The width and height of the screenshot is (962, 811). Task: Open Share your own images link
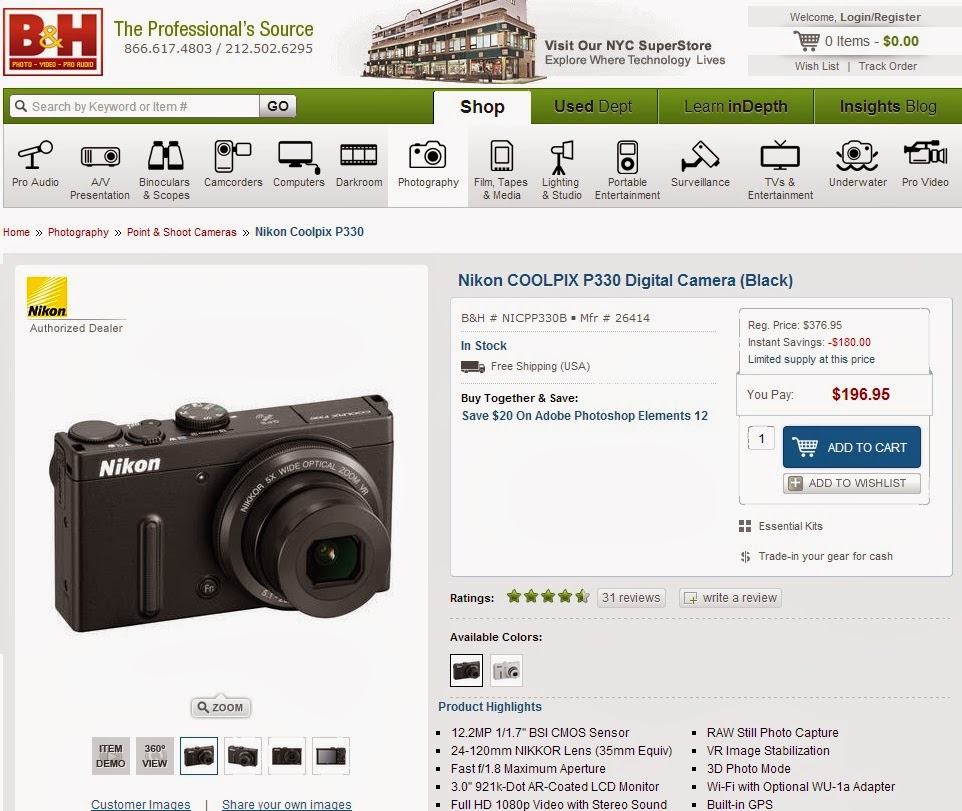tap(287, 804)
